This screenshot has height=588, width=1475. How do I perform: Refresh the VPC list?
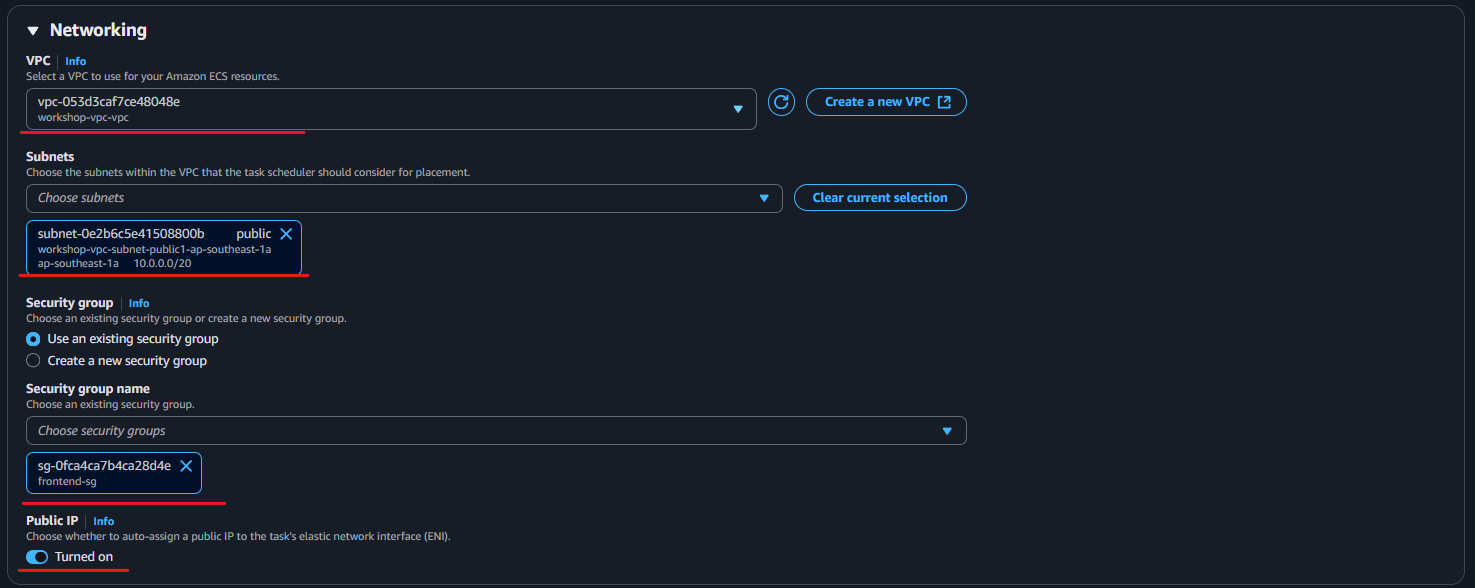coord(781,101)
